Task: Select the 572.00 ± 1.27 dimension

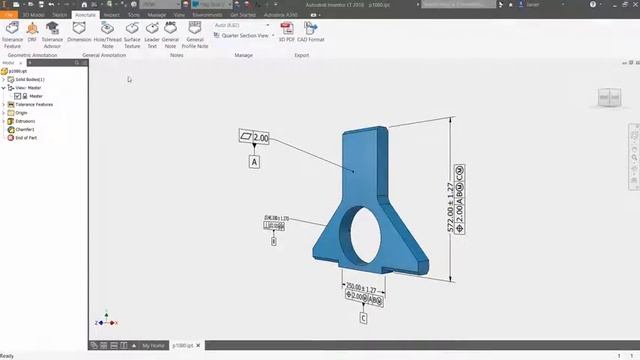Action: [450, 207]
